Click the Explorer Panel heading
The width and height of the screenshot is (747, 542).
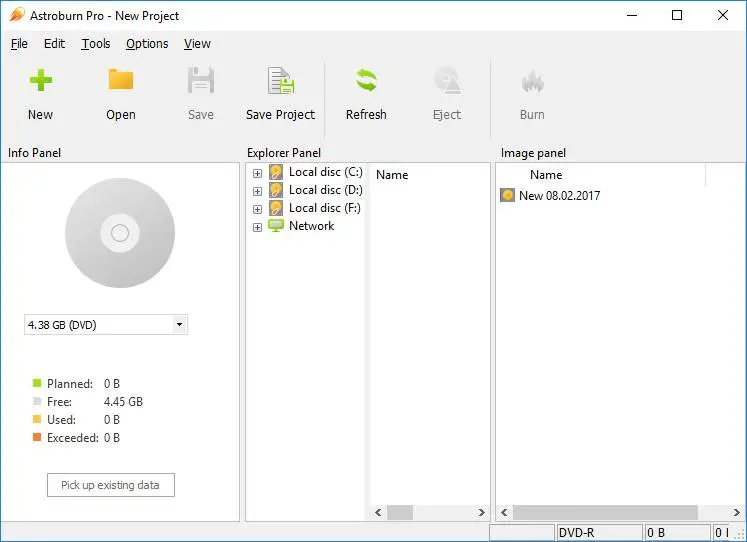click(x=284, y=153)
